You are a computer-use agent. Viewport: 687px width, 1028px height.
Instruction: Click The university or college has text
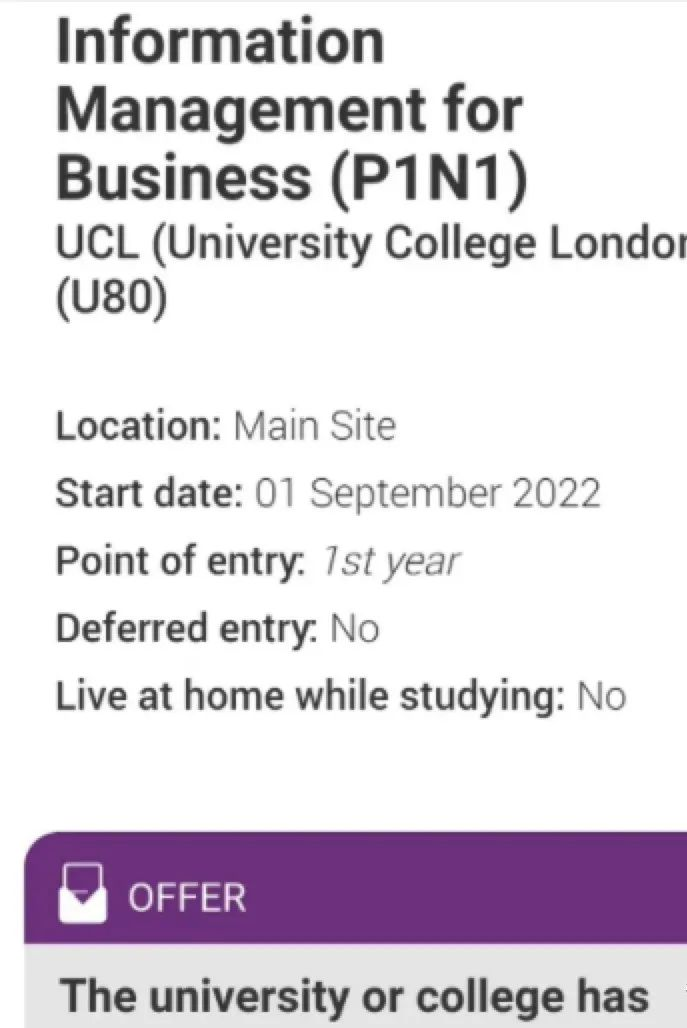pos(355,997)
